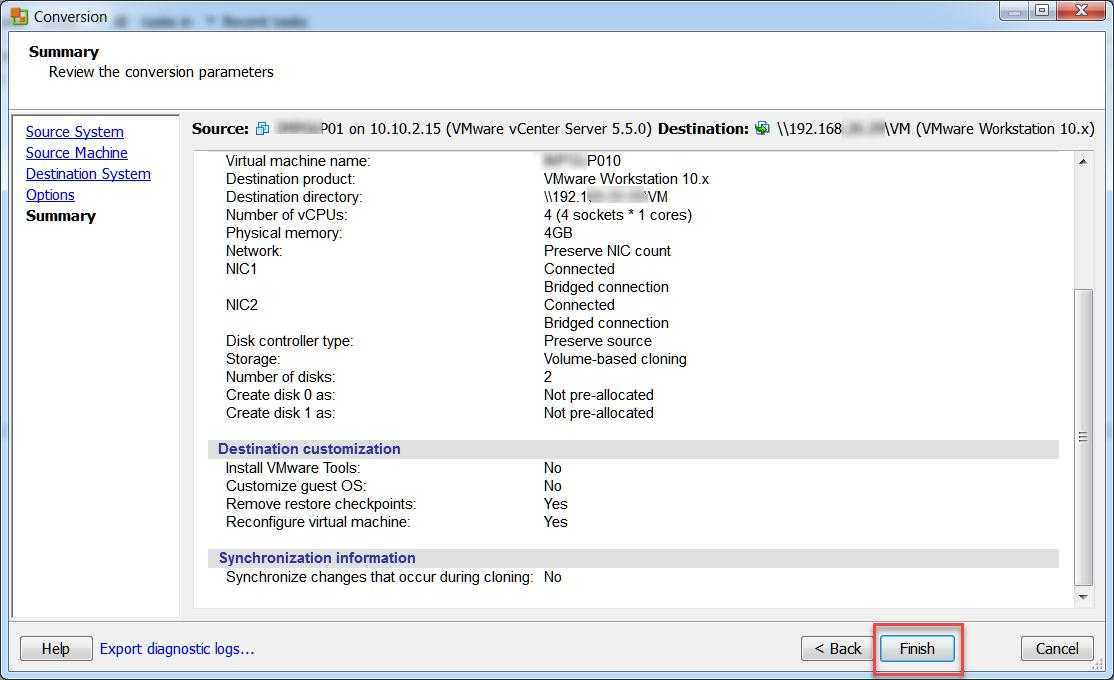Open the Options step
Screen dimensions: 1114x680
click(50, 195)
